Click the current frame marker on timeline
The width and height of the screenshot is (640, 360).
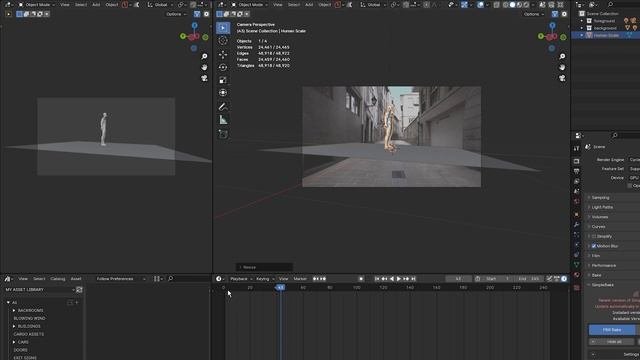tap(280, 287)
